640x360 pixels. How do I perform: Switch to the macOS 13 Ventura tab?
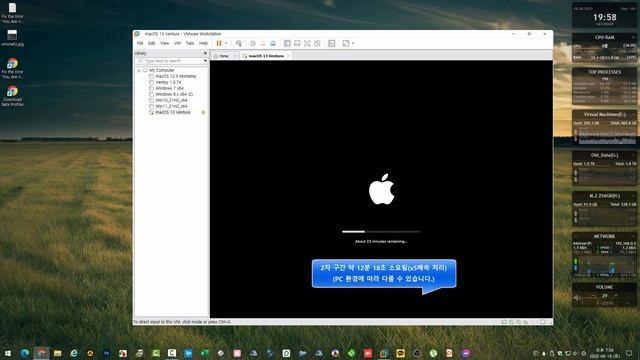point(266,56)
